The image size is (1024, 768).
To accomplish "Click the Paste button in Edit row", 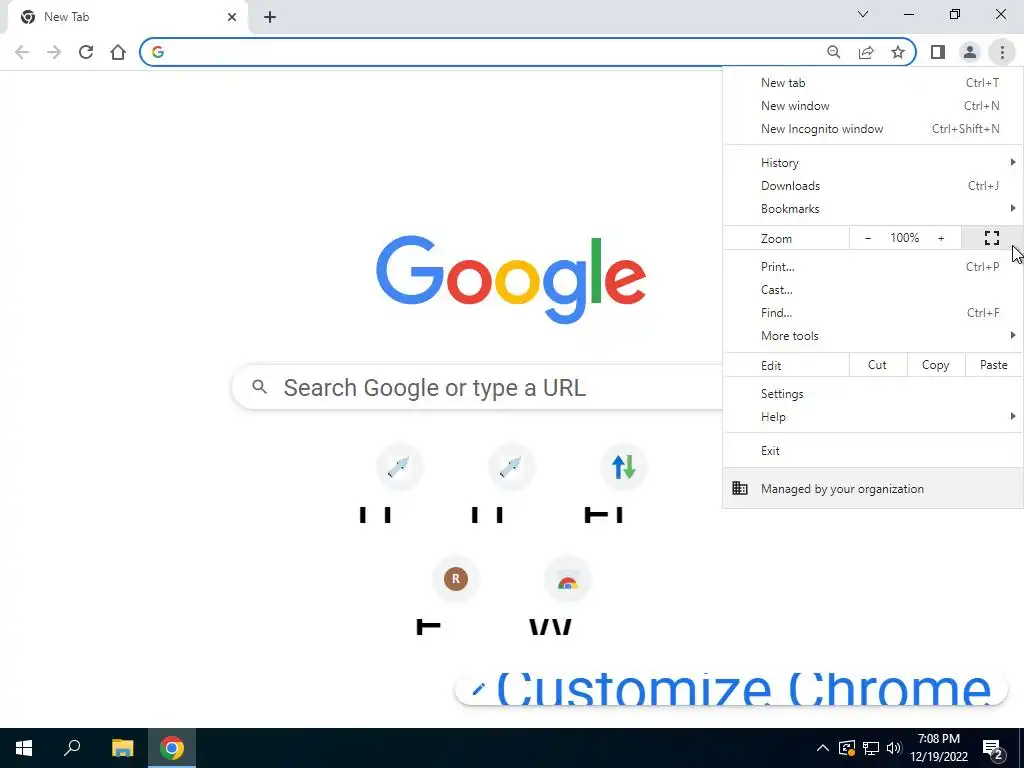I will [993, 365].
